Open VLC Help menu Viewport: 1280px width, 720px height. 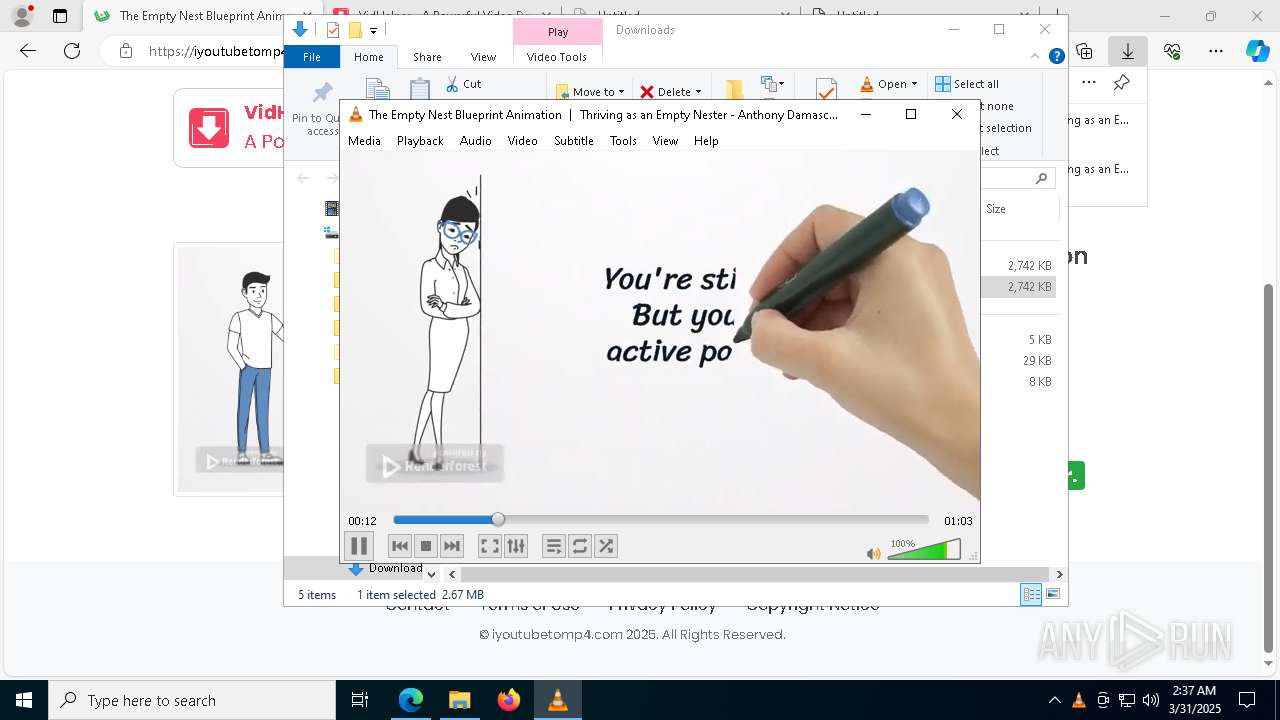(706, 141)
